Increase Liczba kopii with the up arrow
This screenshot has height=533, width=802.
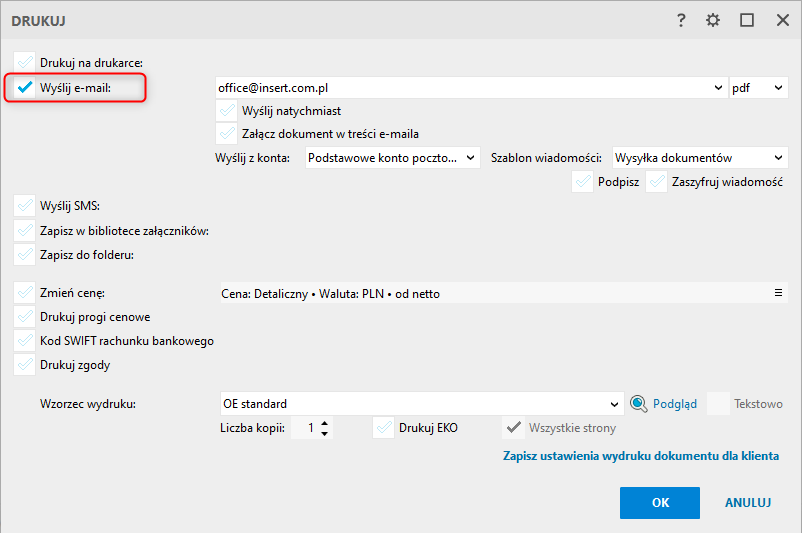[325, 423]
